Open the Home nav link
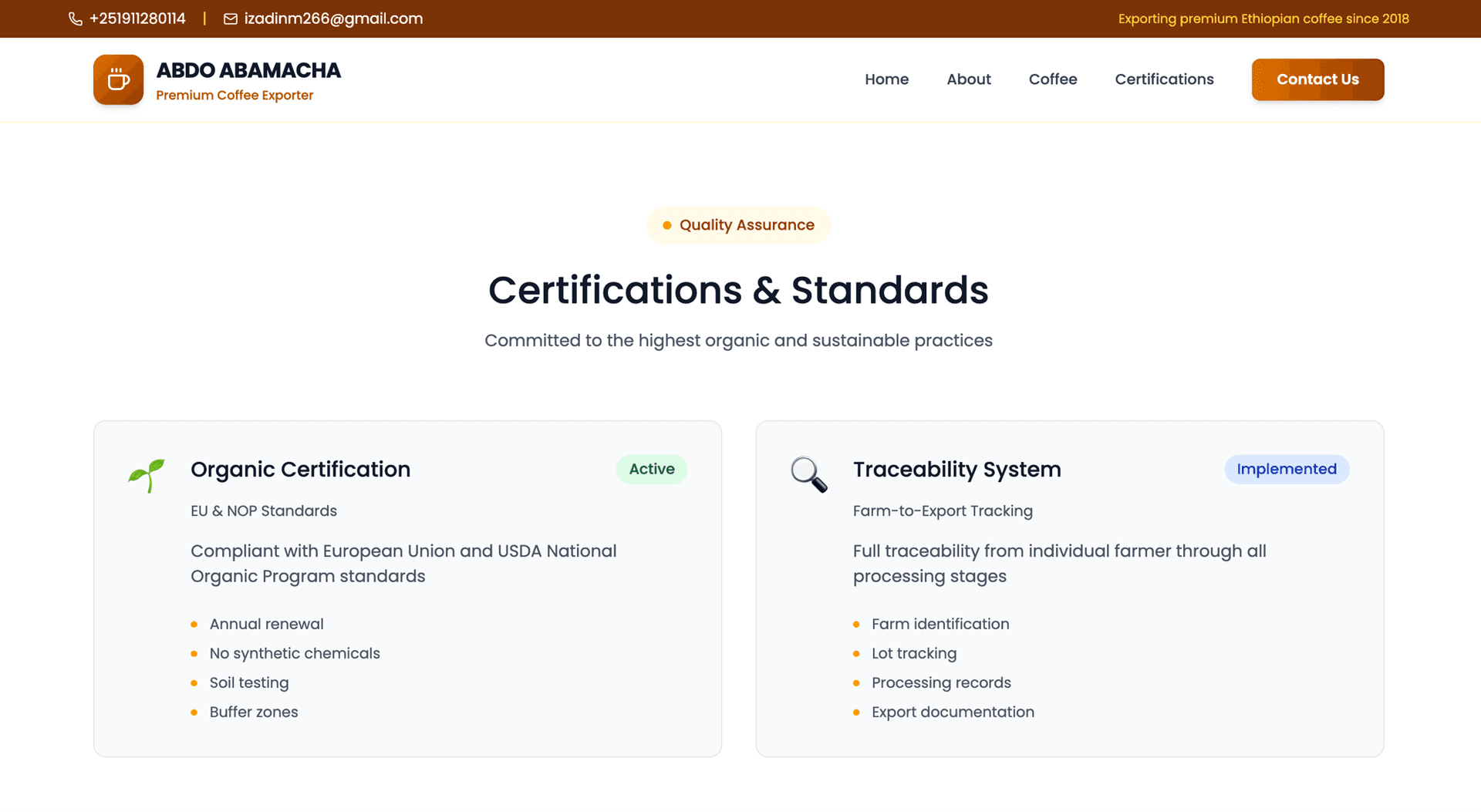Screen dimensions: 1481x812 coord(886,79)
